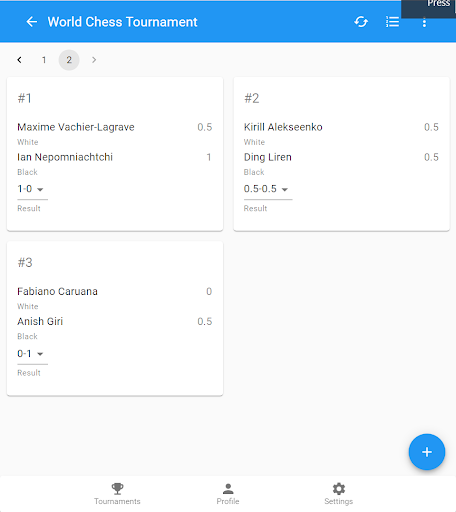Image resolution: width=456 pixels, height=512 pixels.
Task: Open result dropdown for board #1
Action: (32, 189)
